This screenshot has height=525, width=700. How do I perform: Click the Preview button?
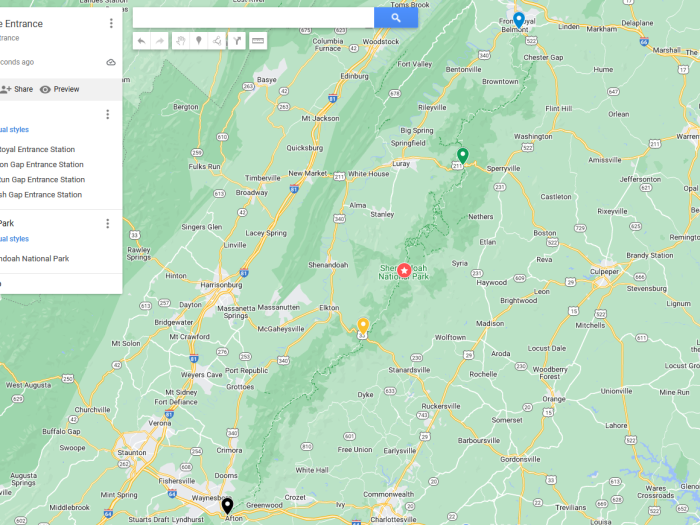click(59, 89)
